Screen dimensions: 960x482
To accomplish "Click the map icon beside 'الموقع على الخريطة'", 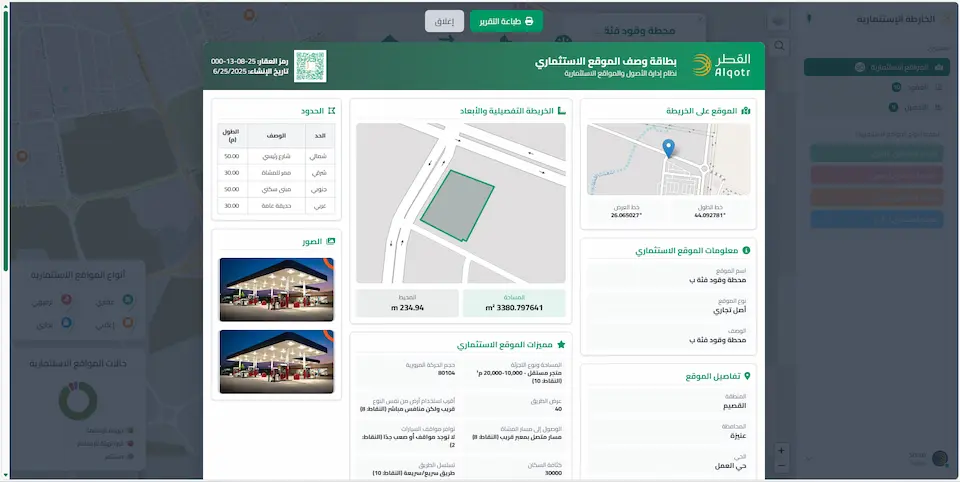I will pos(746,110).
